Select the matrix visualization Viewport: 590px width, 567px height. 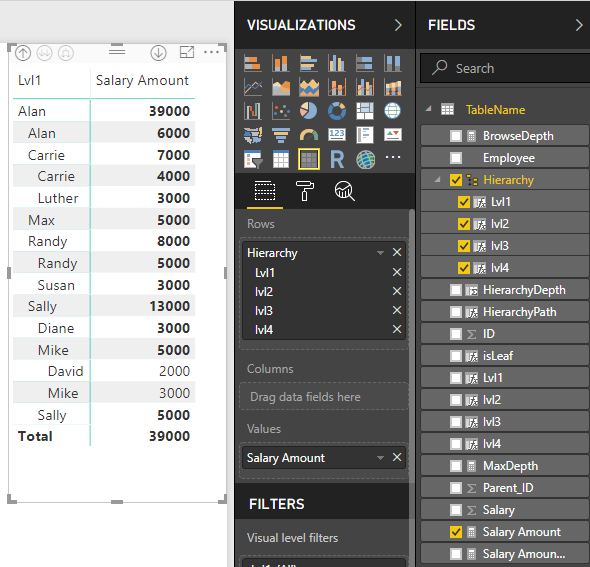point(309,159)
